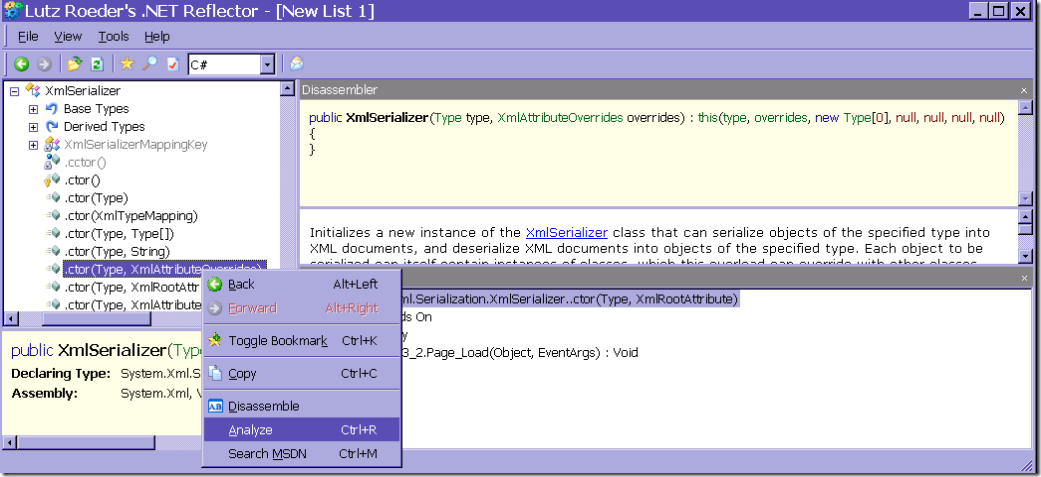Select the .ctor() tree item
Viewport: 1041px width, 477px height.
coord(82,180)
